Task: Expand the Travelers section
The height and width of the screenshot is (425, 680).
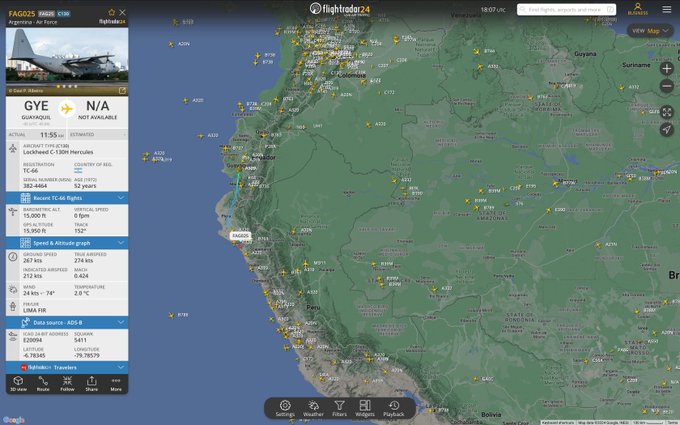Action: coord(67,367)
